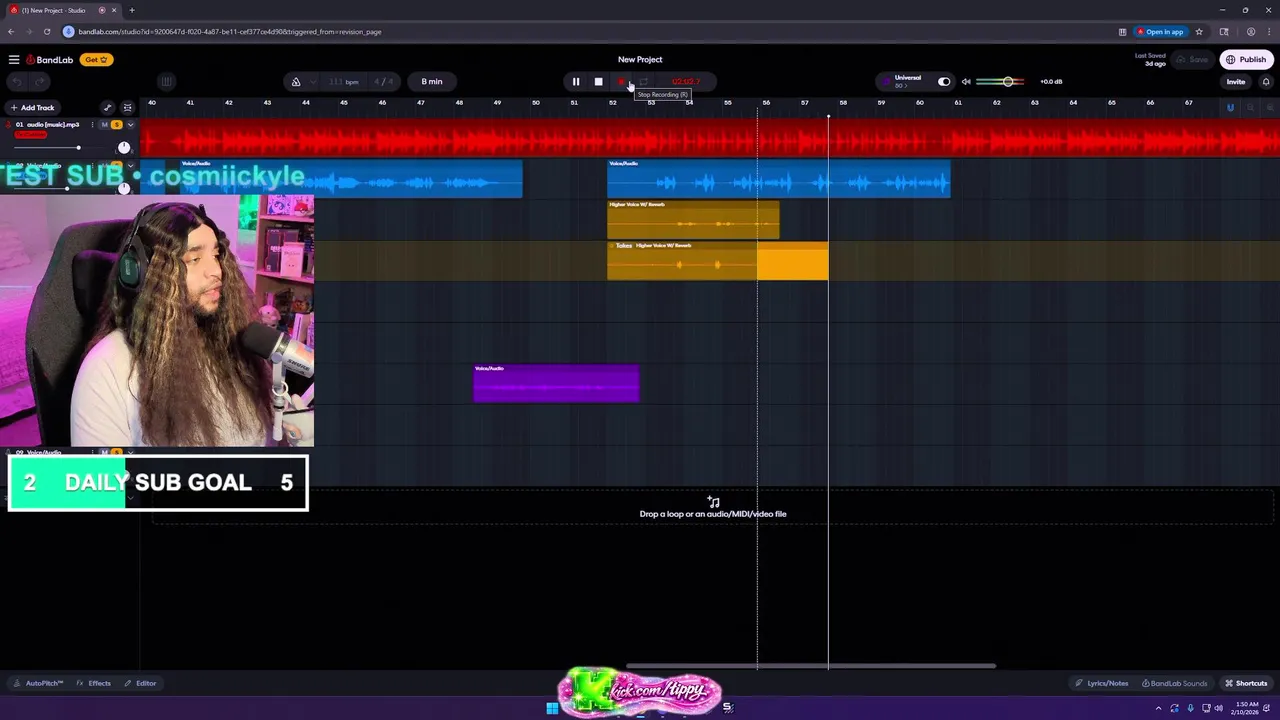Select the blue Voice/Audio clip at bar 52
1280x720 pixels.
[778, 178]
